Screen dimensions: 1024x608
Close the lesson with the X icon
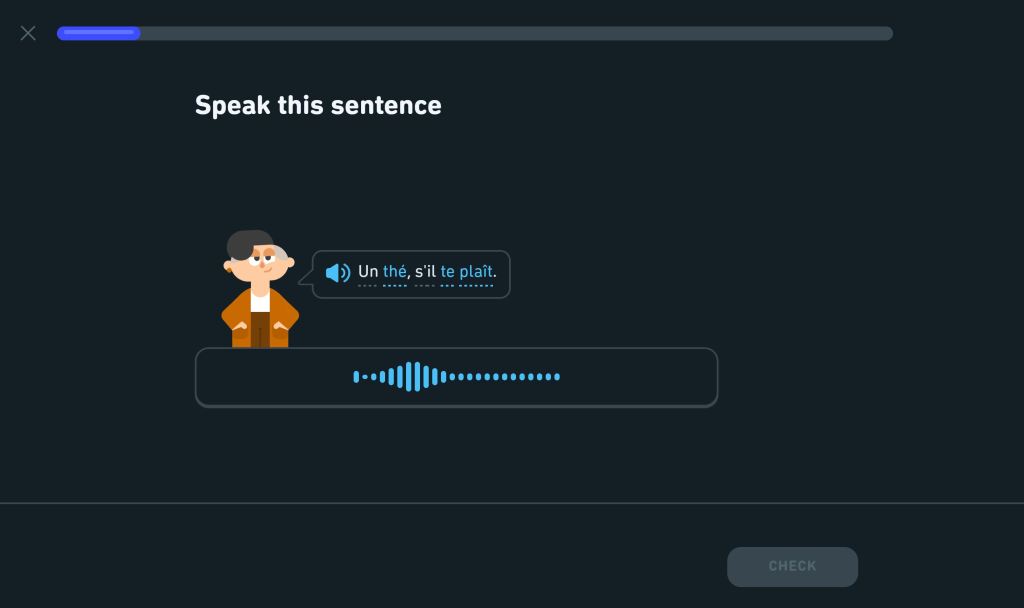(28, 33)
